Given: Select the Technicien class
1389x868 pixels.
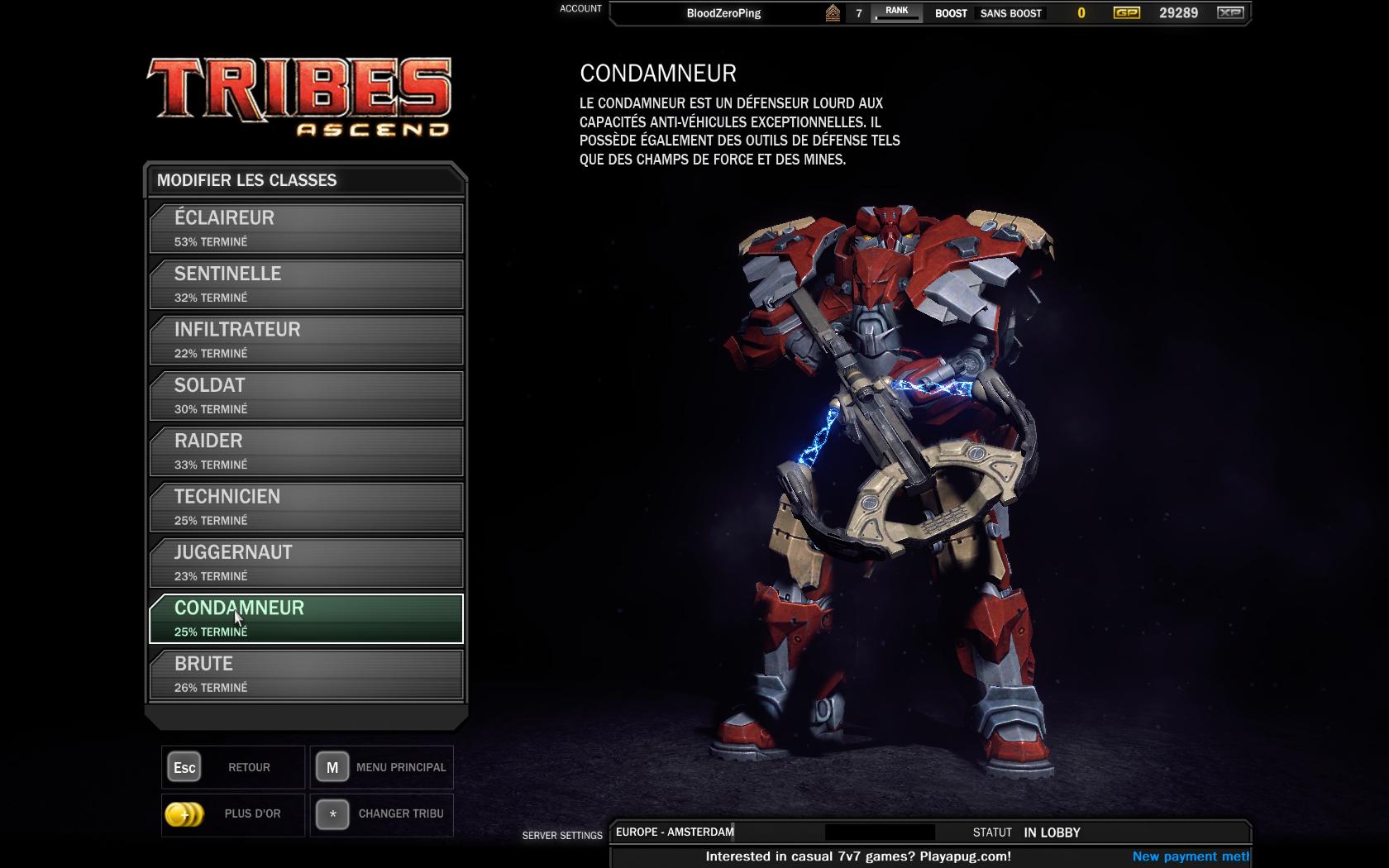Looking at the screenshot, I should coord(306,507).
